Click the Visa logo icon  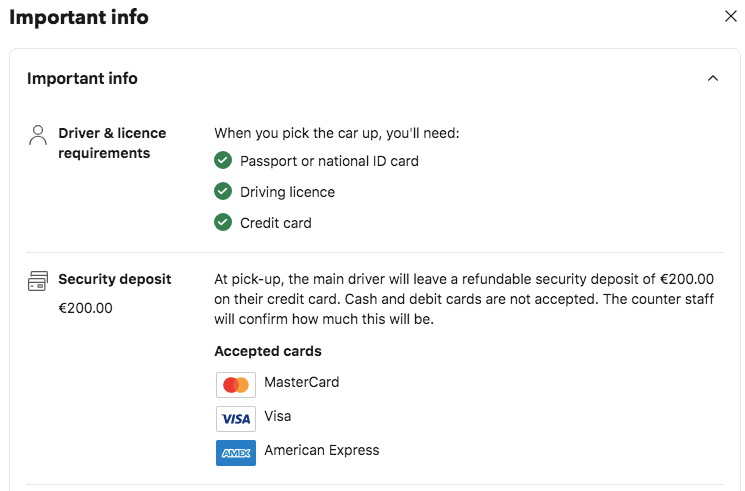click(236, 419)
